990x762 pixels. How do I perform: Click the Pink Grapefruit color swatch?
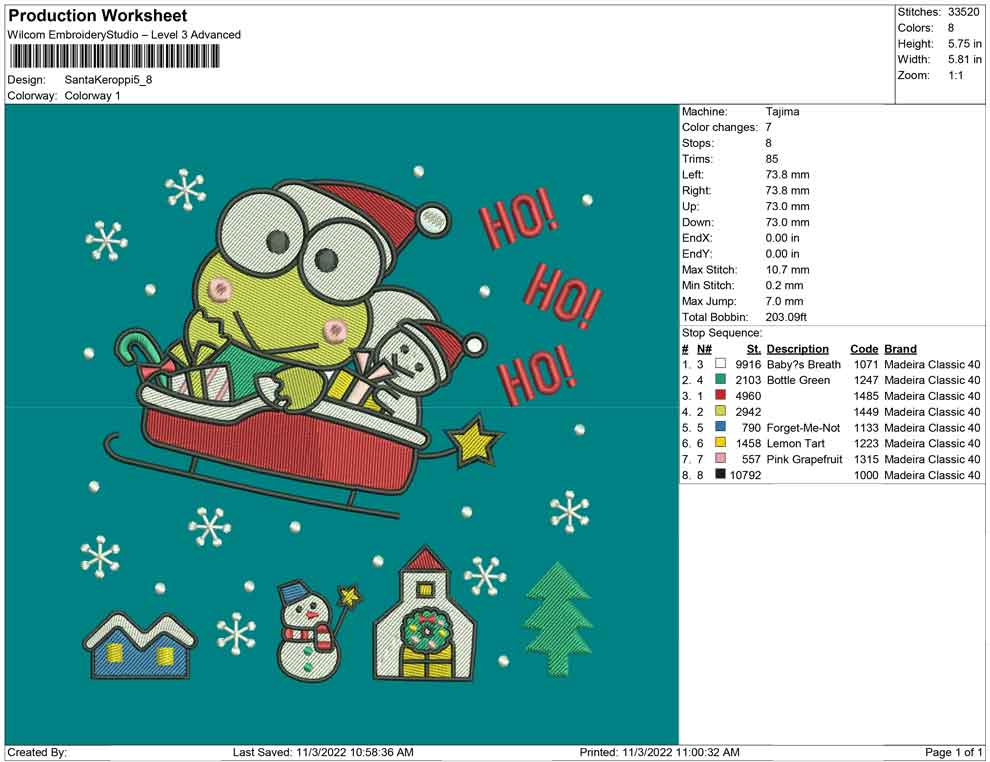[x=720, y=458]
